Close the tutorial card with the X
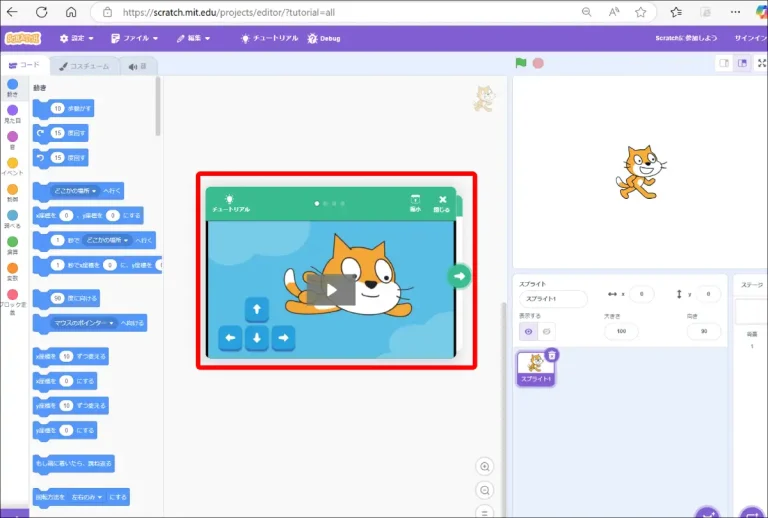The height and width of the screenshot is (518, 768). (442, 203)
